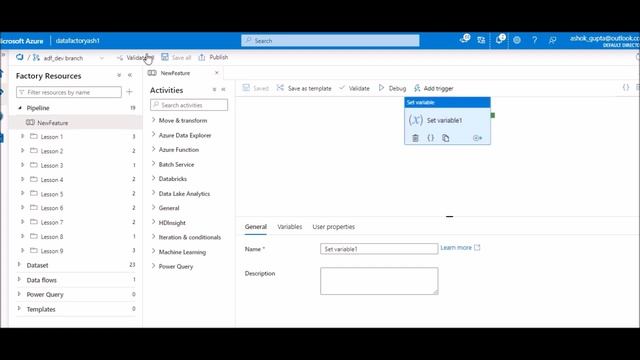Expand all Factory Resources with the down chevron

[119, 76]
